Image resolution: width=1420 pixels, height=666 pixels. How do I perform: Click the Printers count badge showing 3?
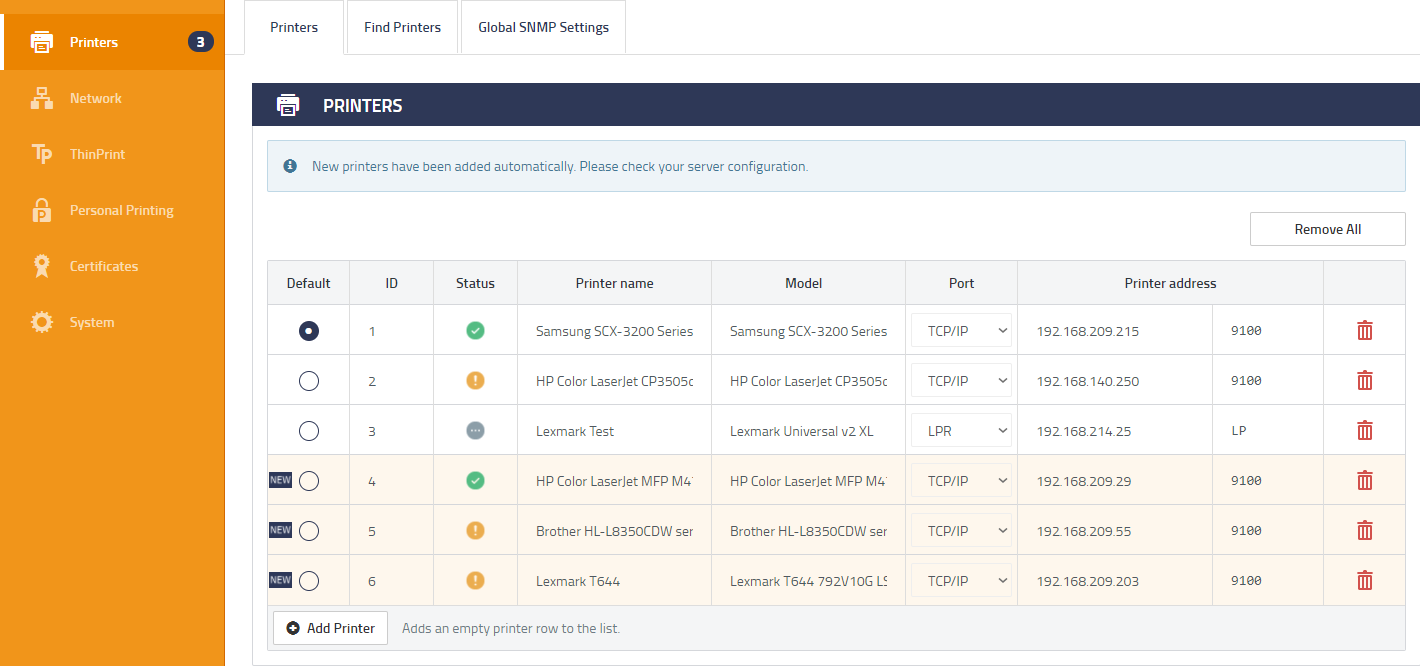tap(200, 42)
